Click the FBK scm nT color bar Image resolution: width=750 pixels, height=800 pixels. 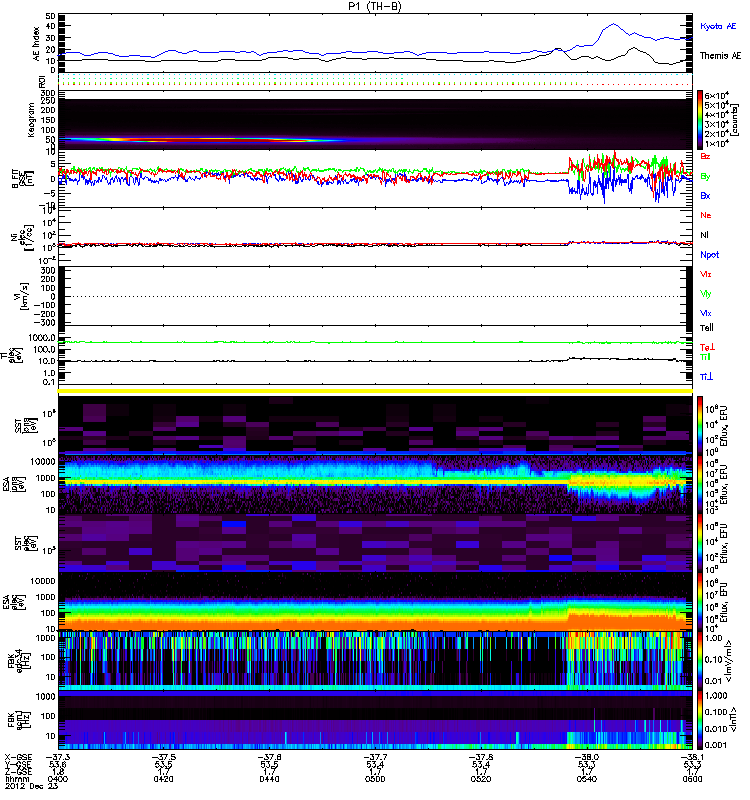point(699,720)
